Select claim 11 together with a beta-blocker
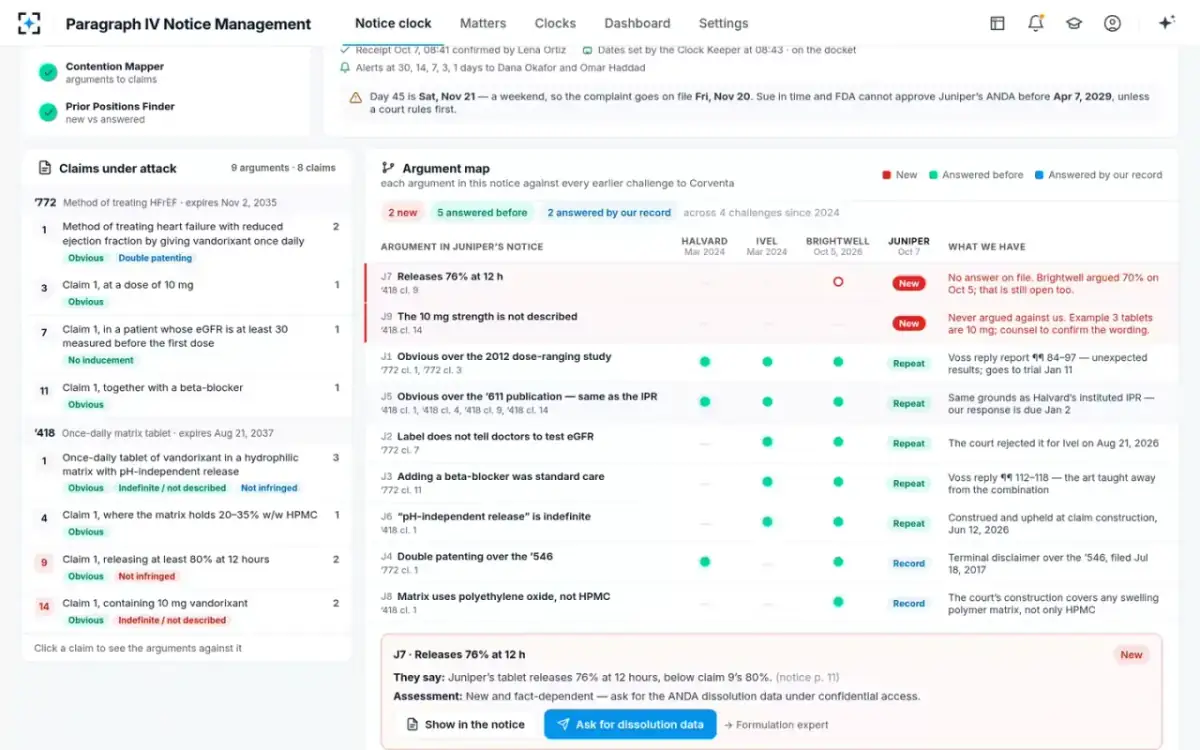Screen dimensions: 1200x750 tap(187, 395)
